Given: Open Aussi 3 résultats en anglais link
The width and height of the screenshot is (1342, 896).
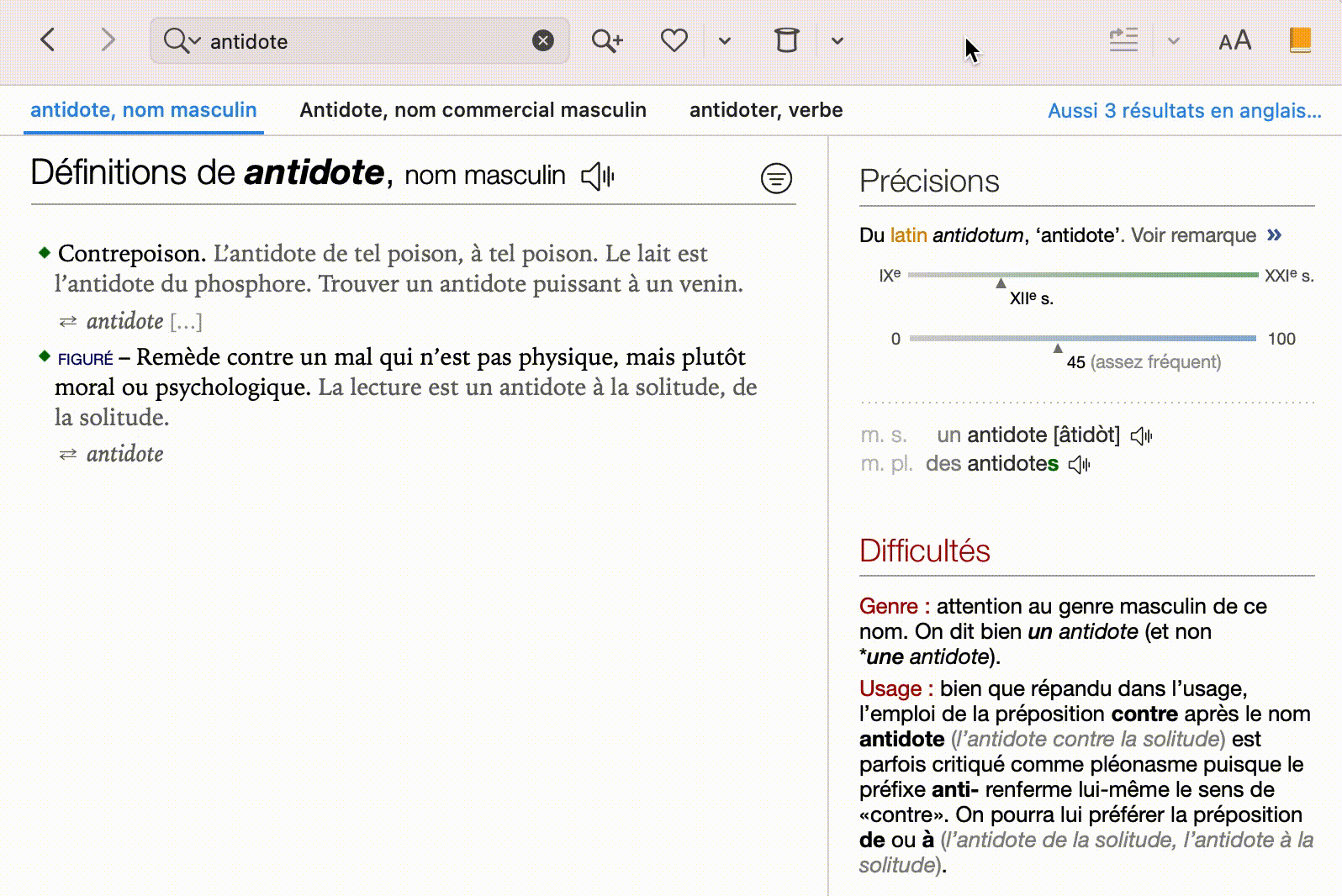Looking at the screenshot, I should click(x=1184, y=111).
